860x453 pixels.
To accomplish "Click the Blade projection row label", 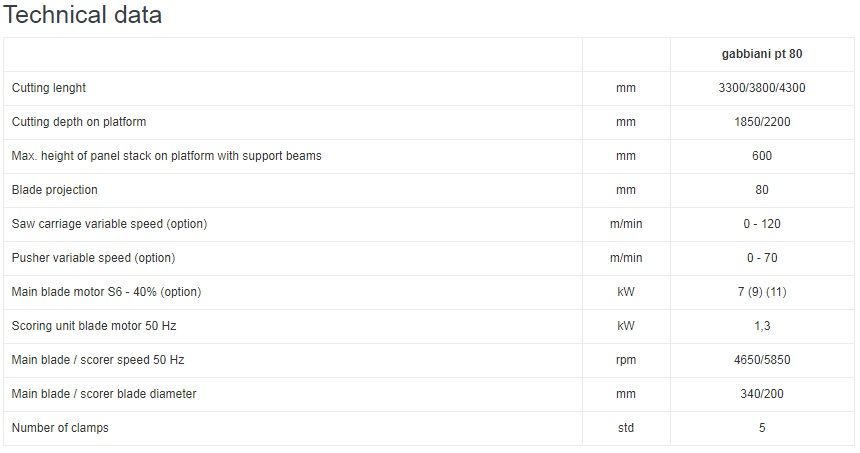I will pos(55,190).
